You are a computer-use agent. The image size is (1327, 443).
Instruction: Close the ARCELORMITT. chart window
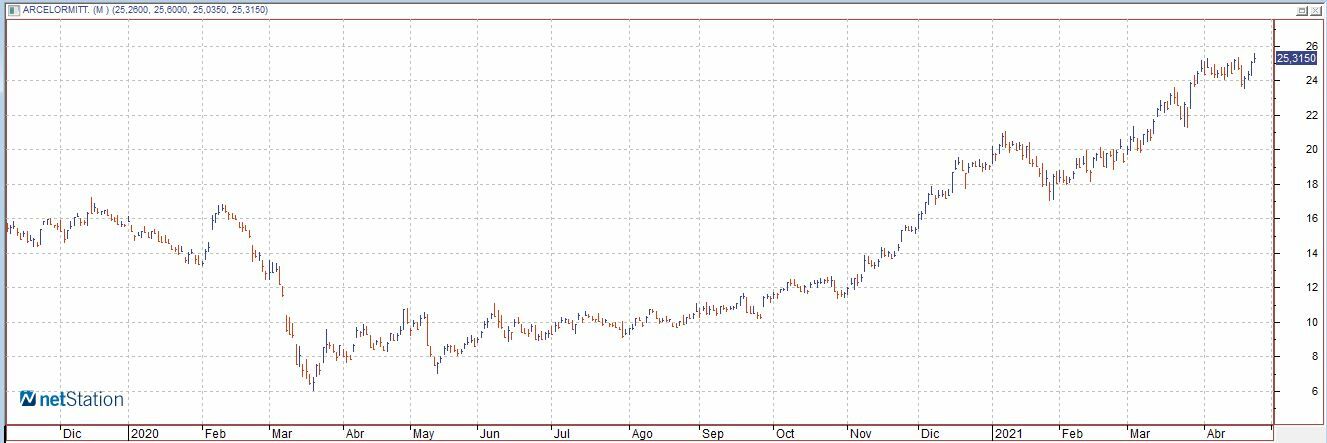click(x=1316, y=9)
